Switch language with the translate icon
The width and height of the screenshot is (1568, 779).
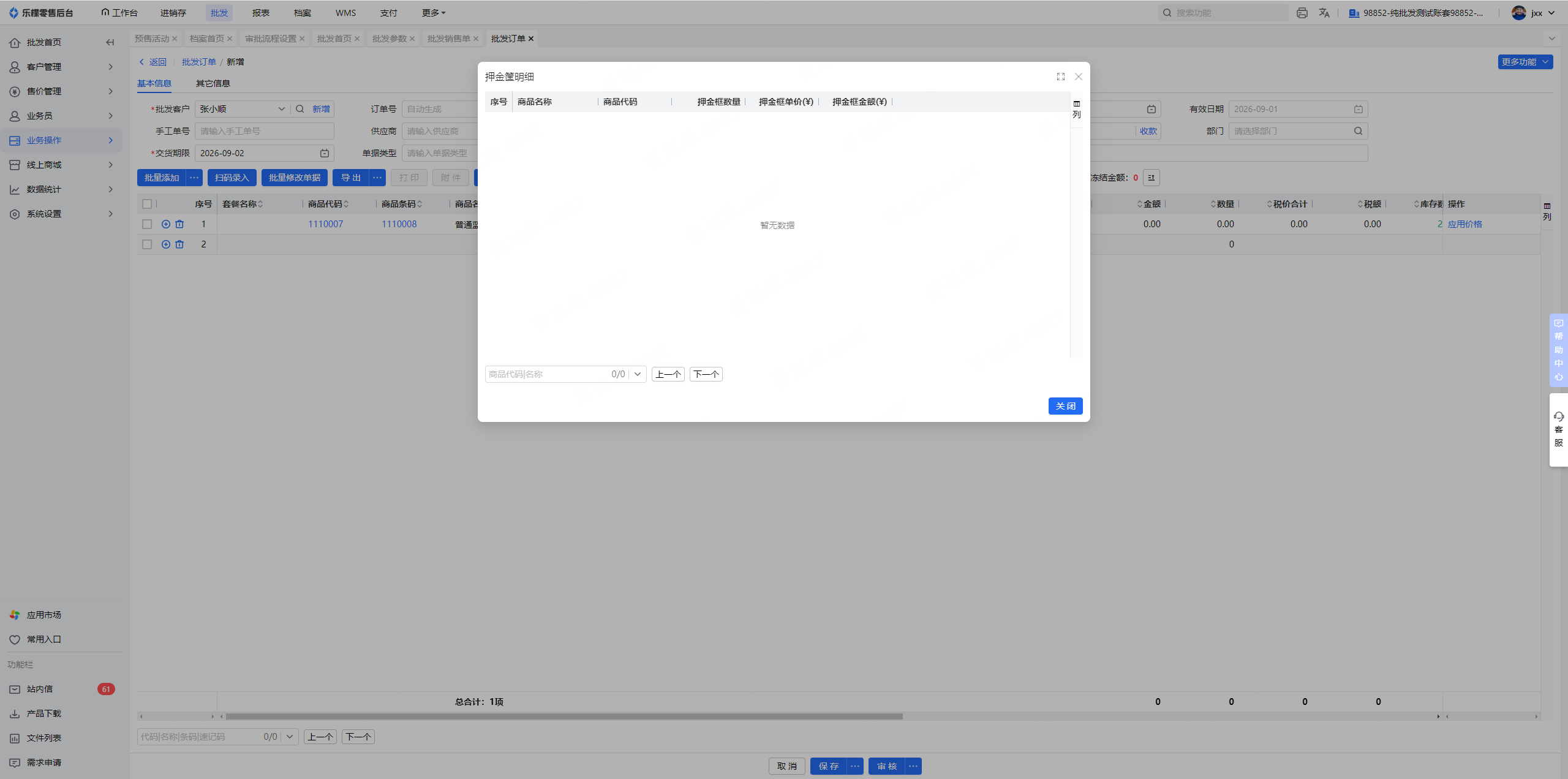click(x=1324, y=13)
